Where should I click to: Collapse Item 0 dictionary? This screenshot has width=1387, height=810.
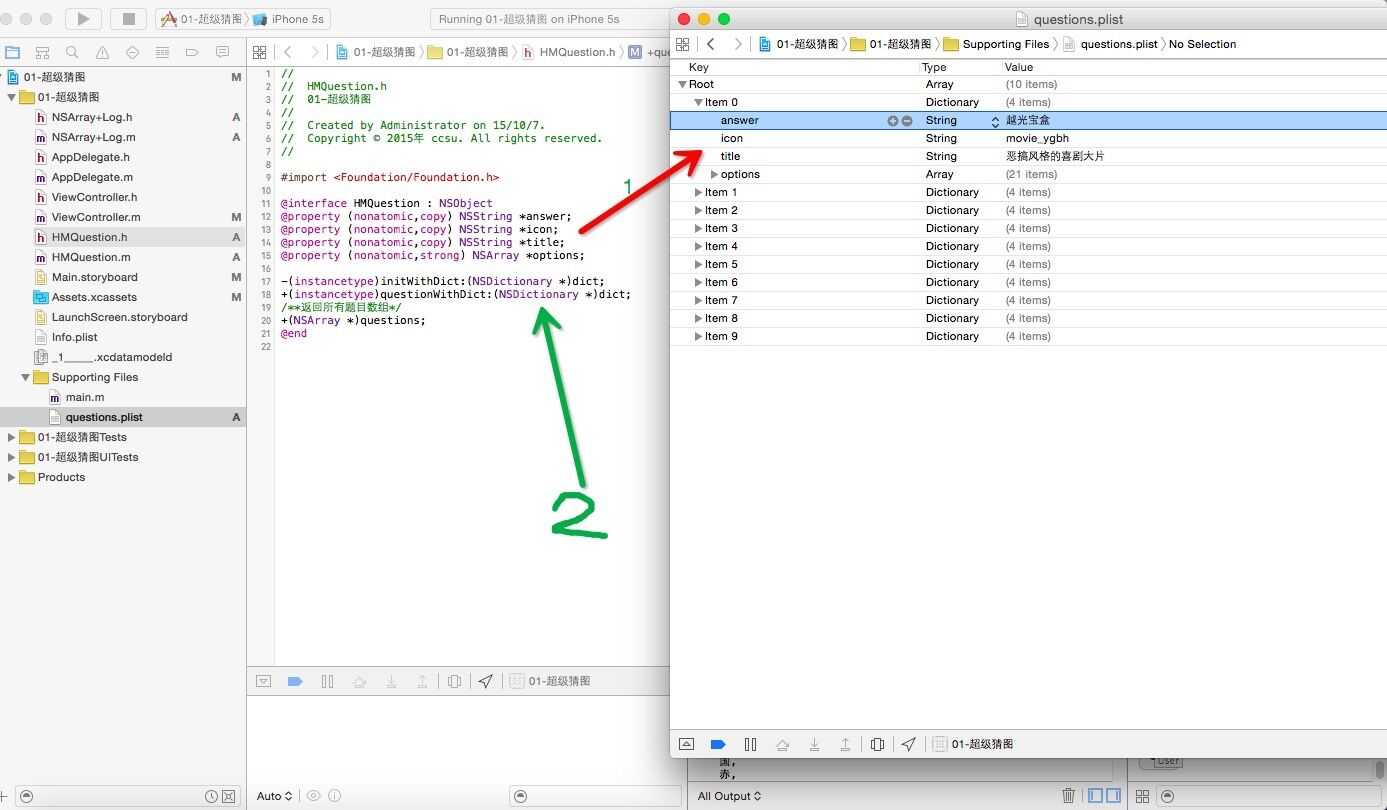click(x=699, y=103)
